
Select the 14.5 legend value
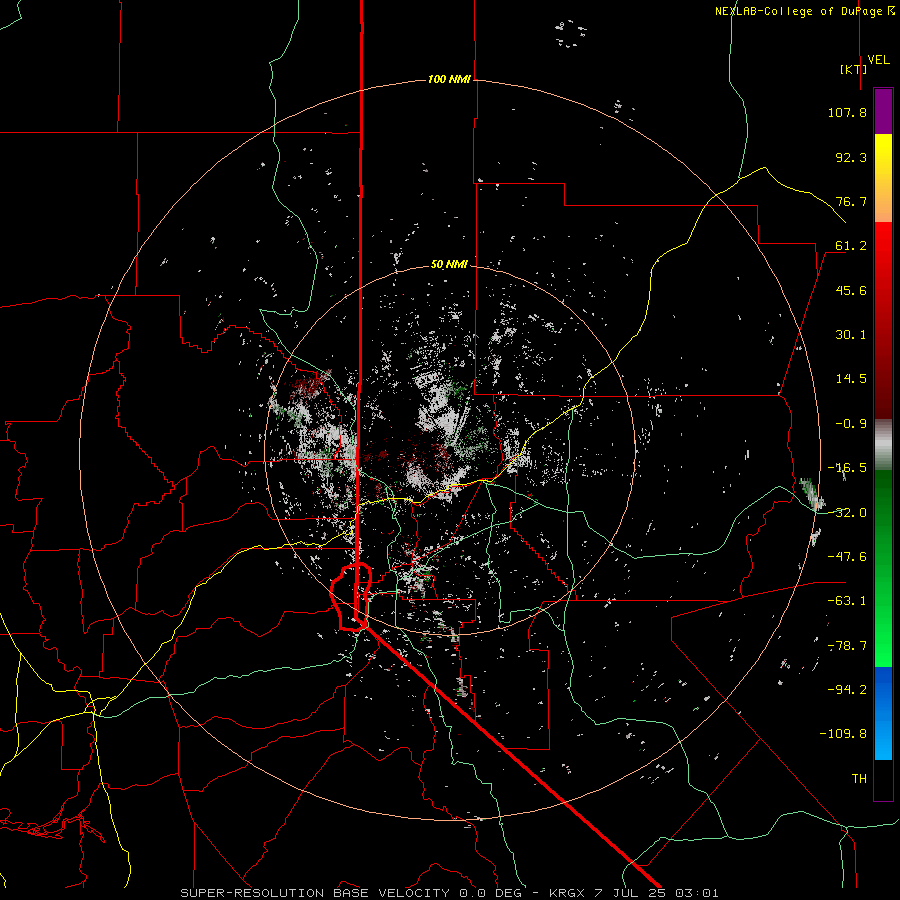click(851, 379)
